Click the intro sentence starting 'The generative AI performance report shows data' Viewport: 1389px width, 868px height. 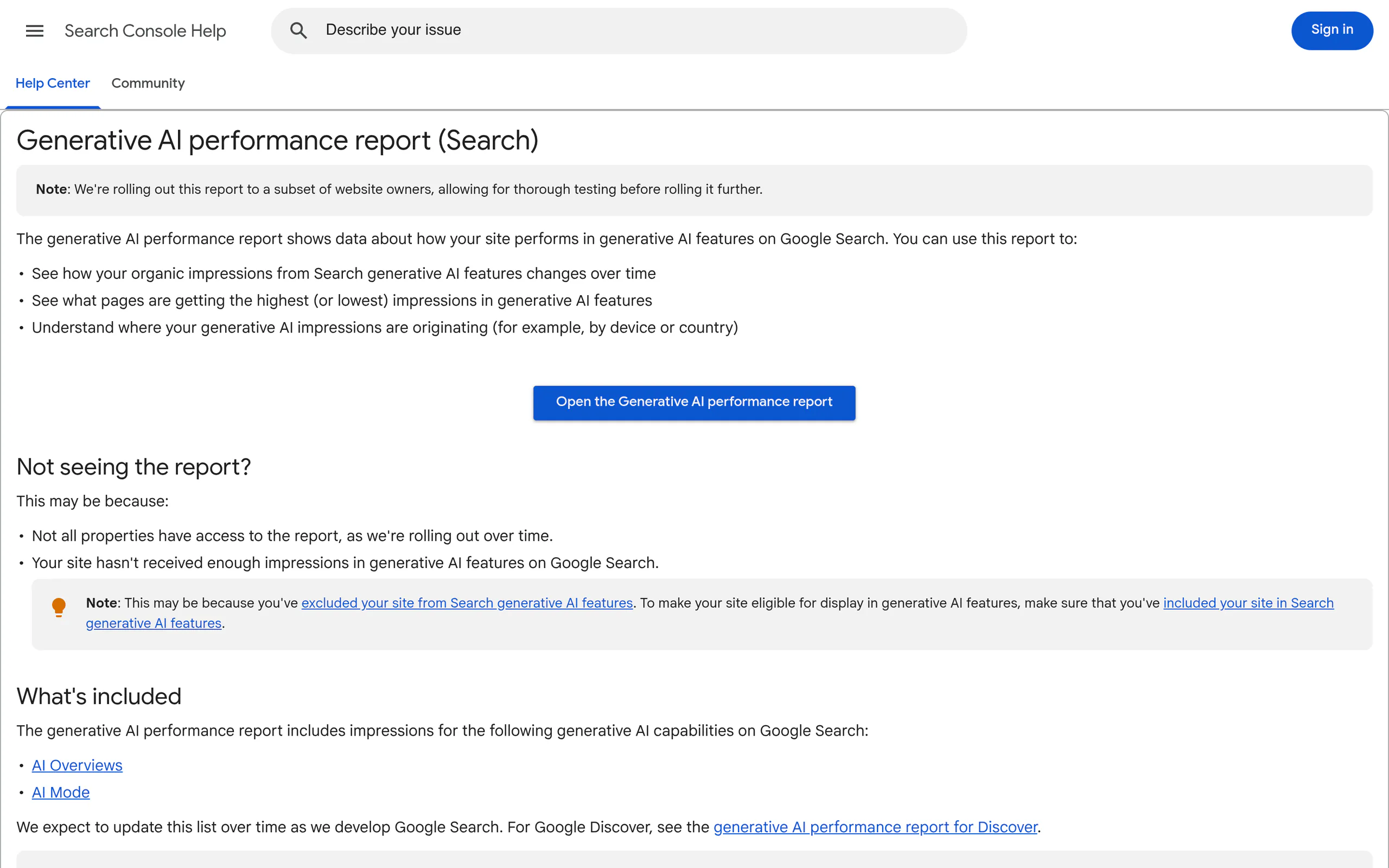point(546,239)
